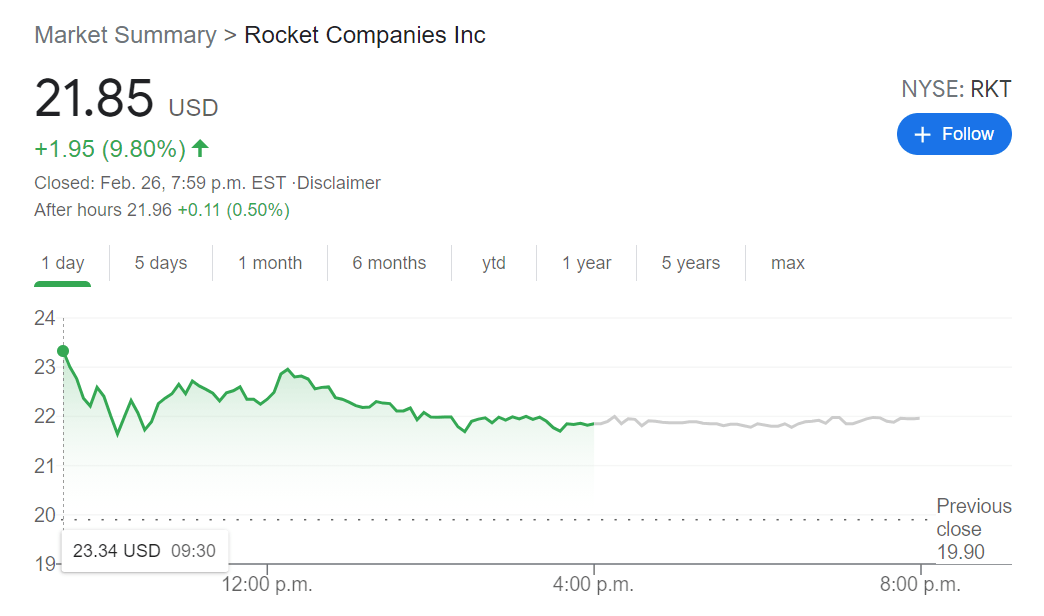
Task: Follow Rocket Companies stock
Action: click(x=954, y=133)
